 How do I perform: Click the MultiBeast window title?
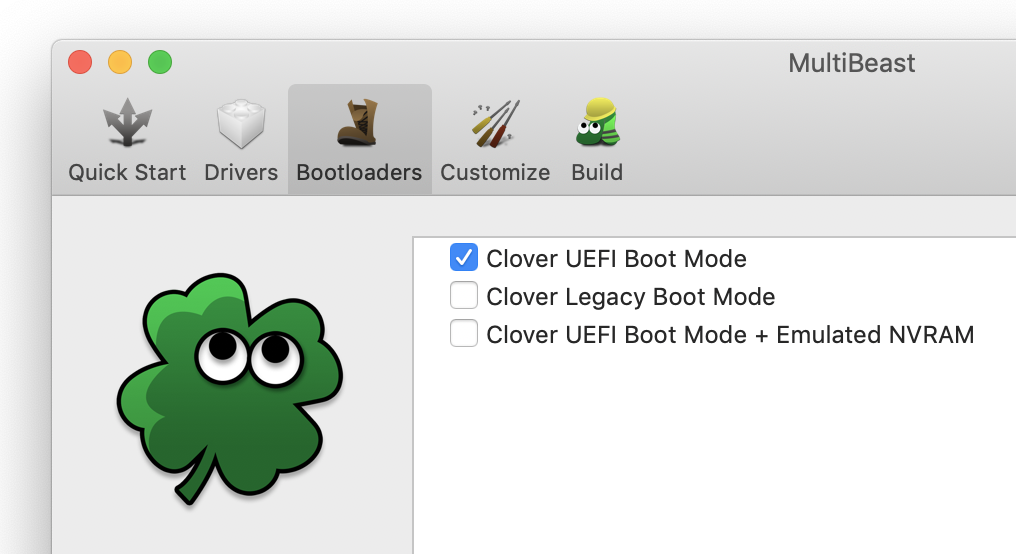coord(851,63)
